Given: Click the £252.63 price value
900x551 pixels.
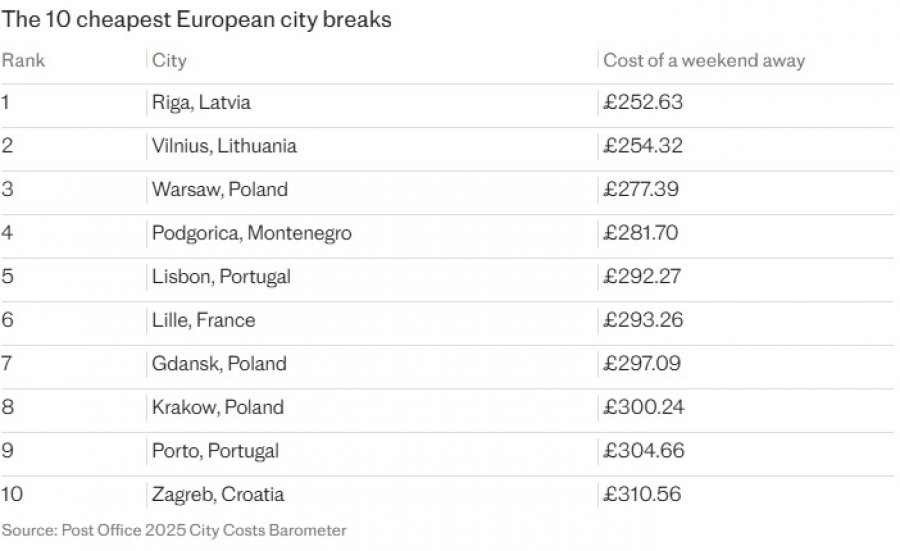Looking at the screenshot, I should tap(643, 102).
